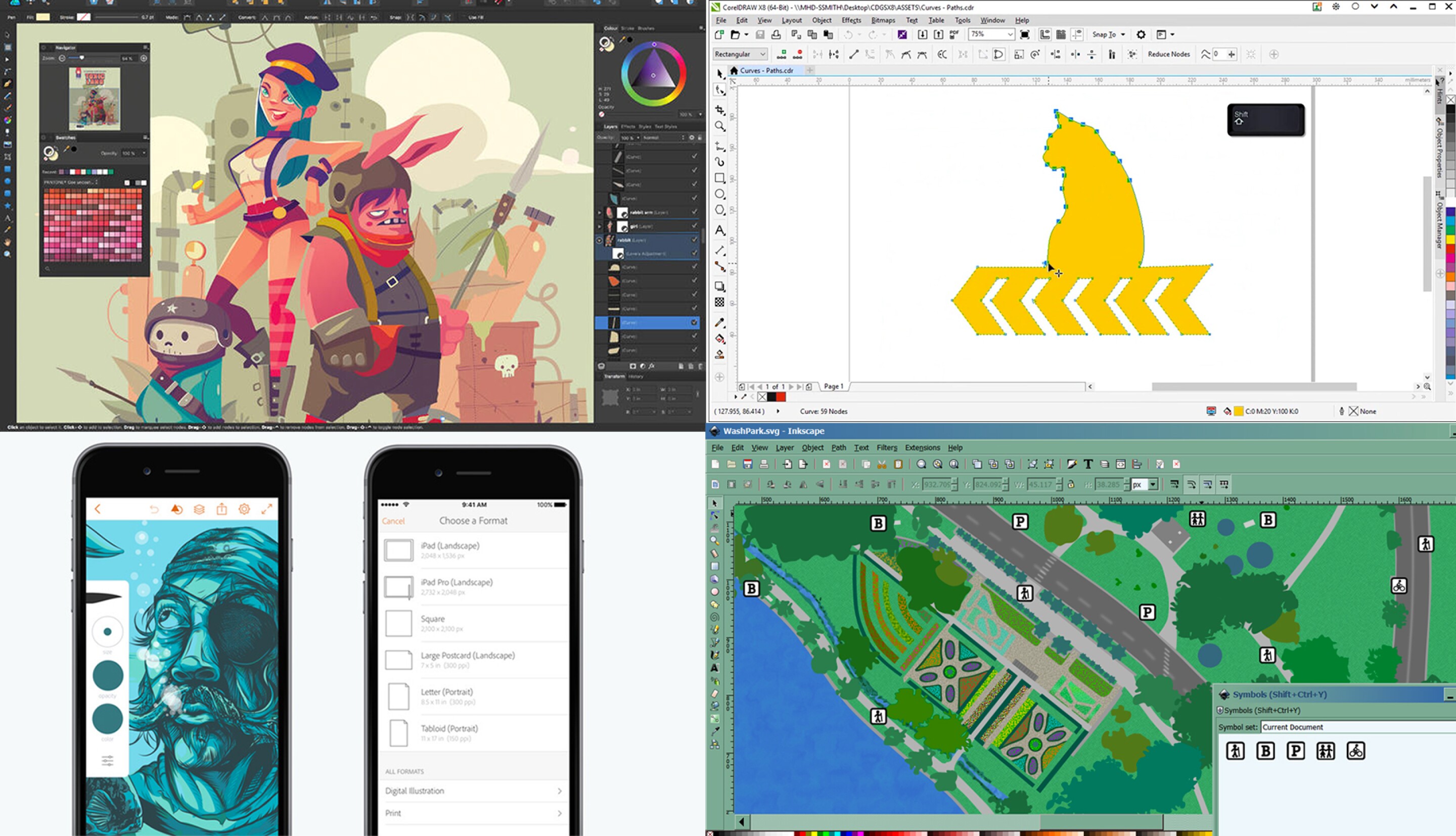Toggle visibility check of rabbit arm layer
The height and width of the screenshot is (836, 1456).
[694, 212]
